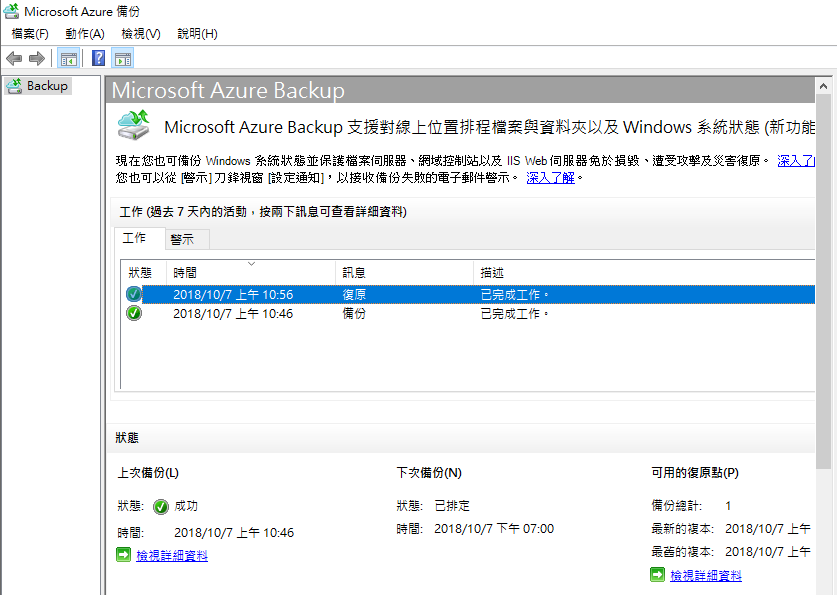Click the 成功 status text
837x595 pixels.
(186, 506)
